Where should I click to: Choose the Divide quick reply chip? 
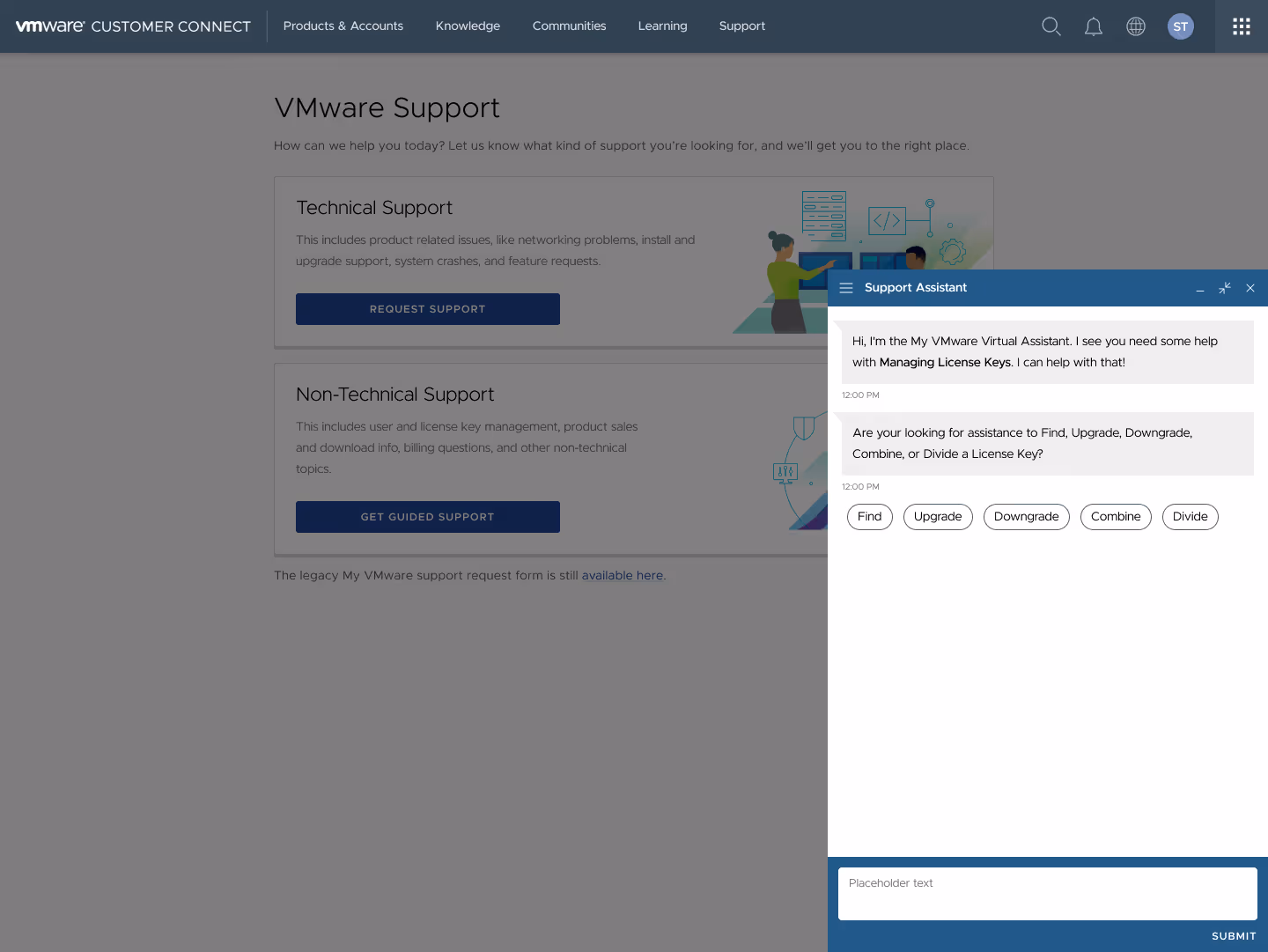[x=1191, y=517]
